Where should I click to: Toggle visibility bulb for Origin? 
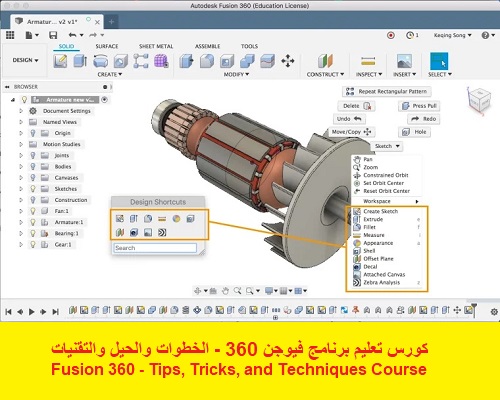(x=33, y=133)
